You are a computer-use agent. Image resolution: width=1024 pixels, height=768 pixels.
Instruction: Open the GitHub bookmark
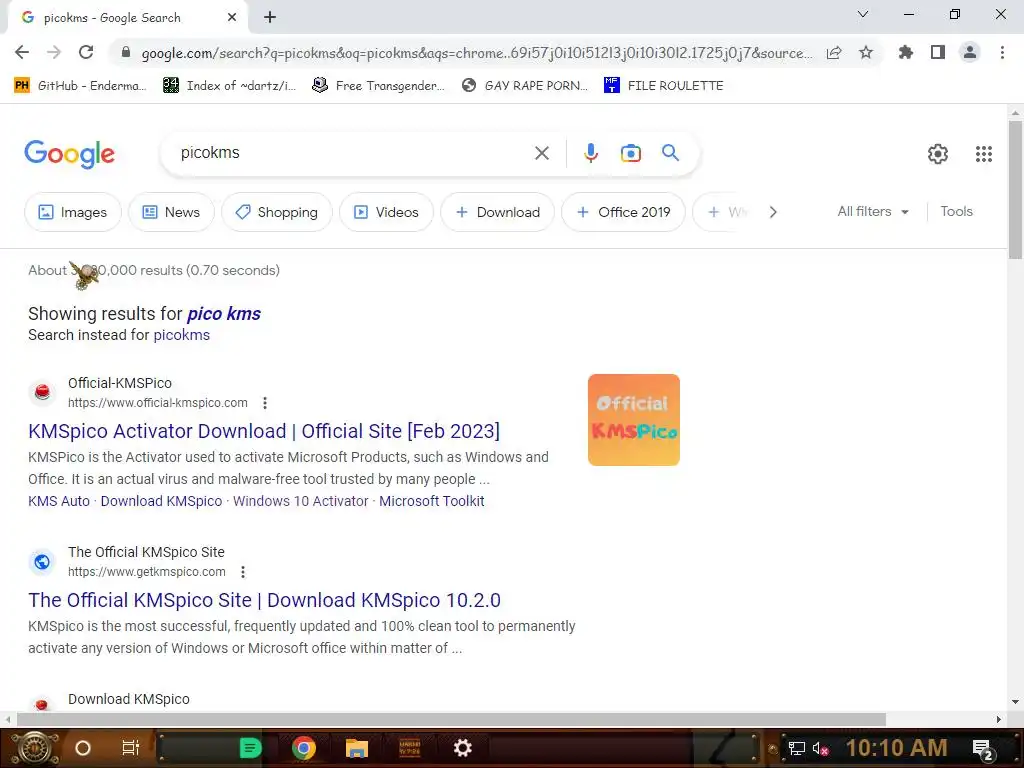[x=80, y=86]
